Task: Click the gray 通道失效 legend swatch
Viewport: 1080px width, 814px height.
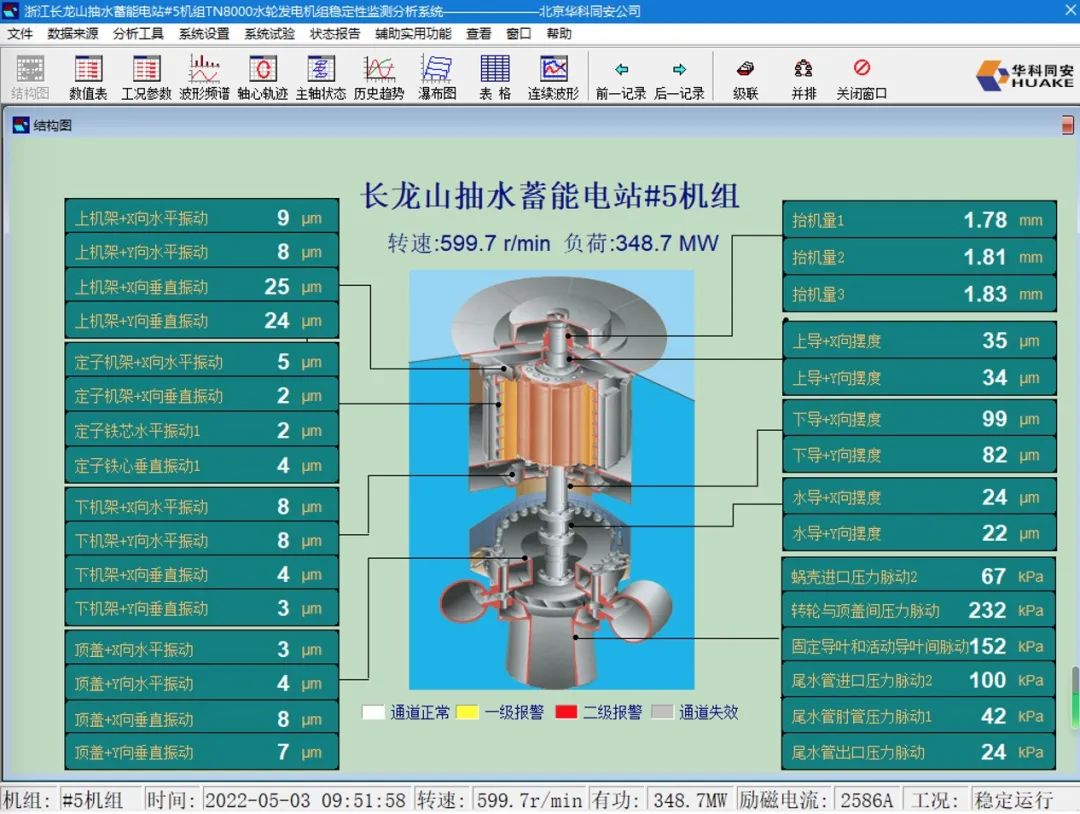Action: 662,712
